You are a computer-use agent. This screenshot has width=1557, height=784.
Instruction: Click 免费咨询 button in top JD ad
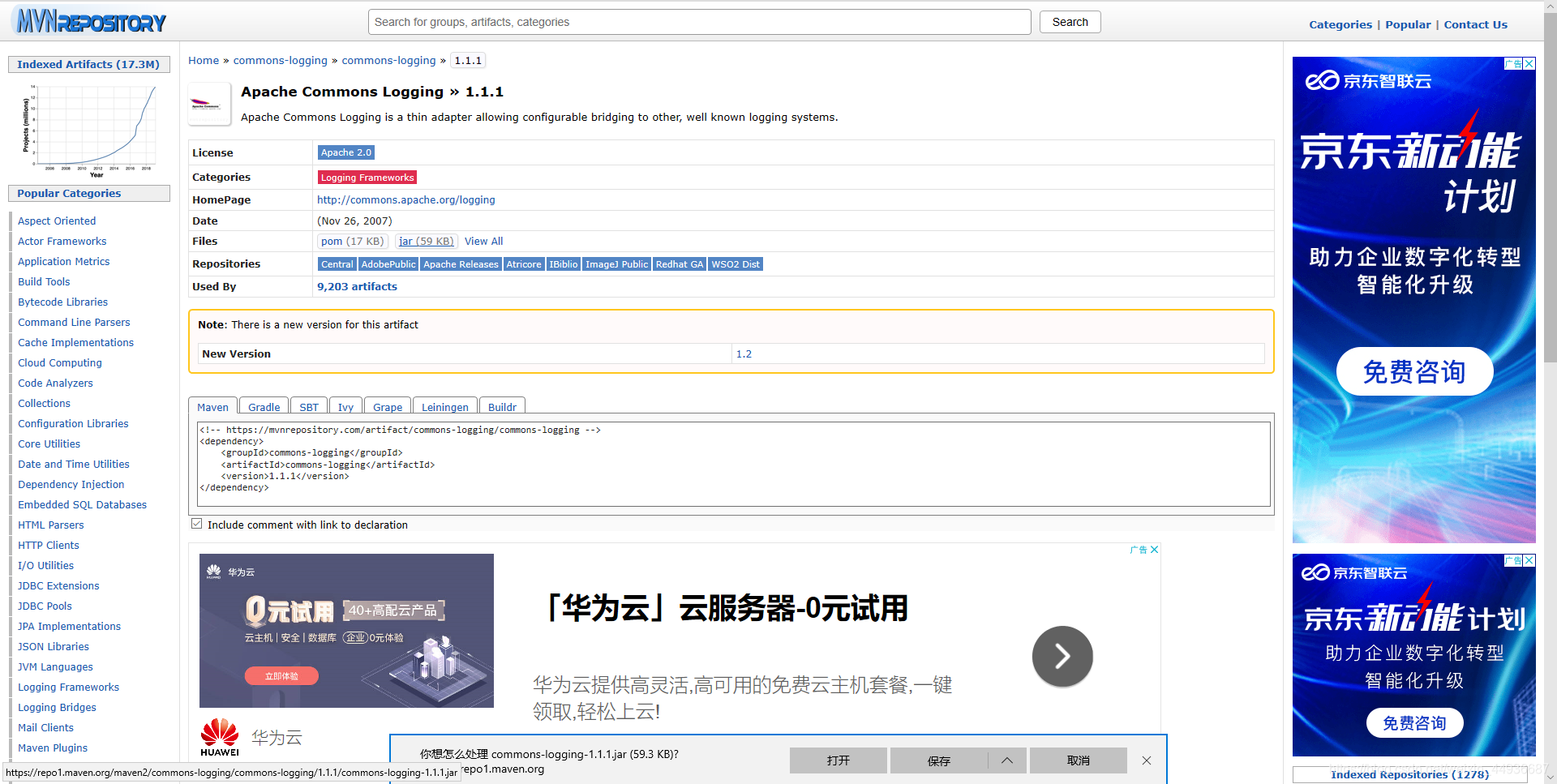1414,371
